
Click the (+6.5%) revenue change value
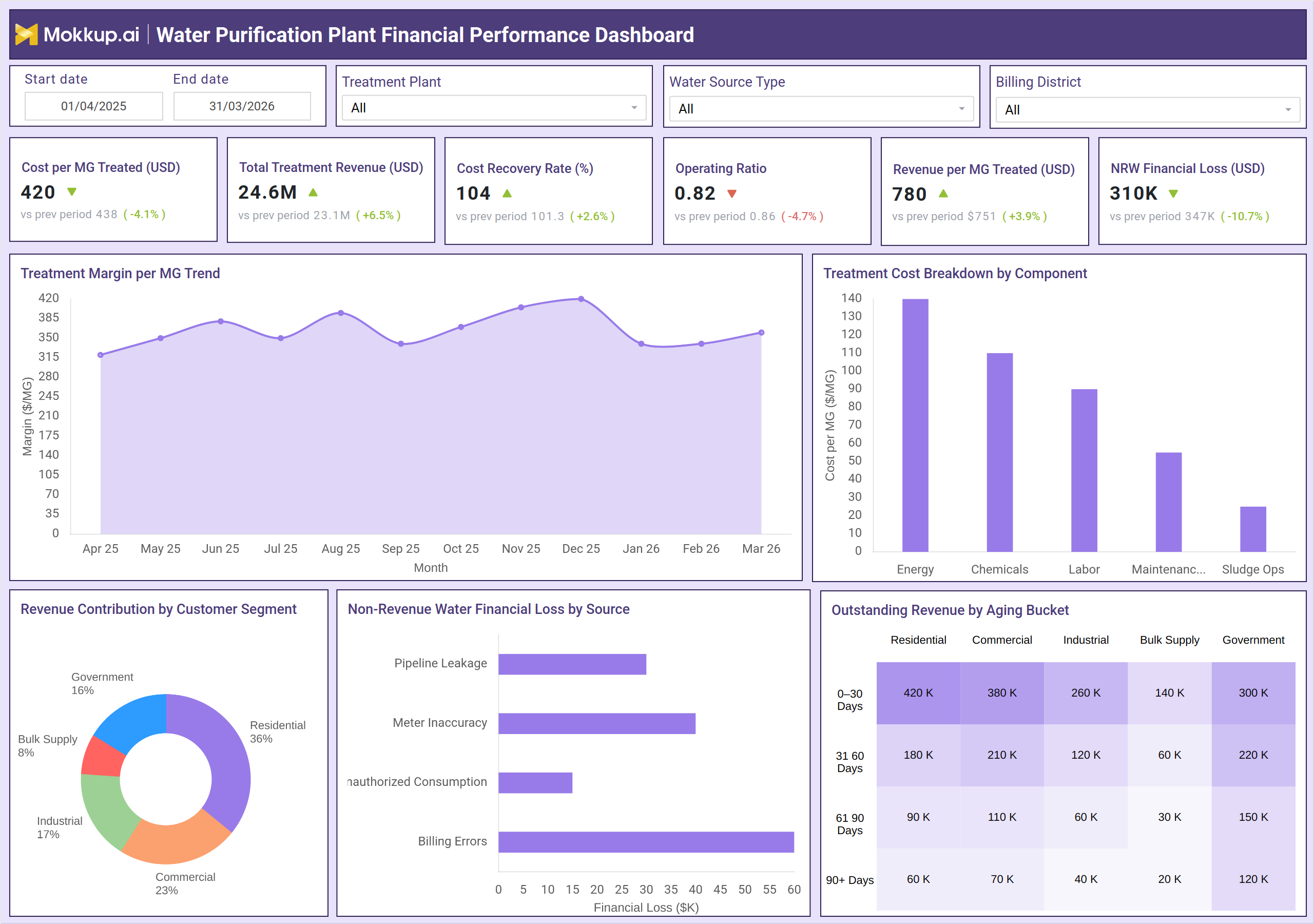click(378, 215)
